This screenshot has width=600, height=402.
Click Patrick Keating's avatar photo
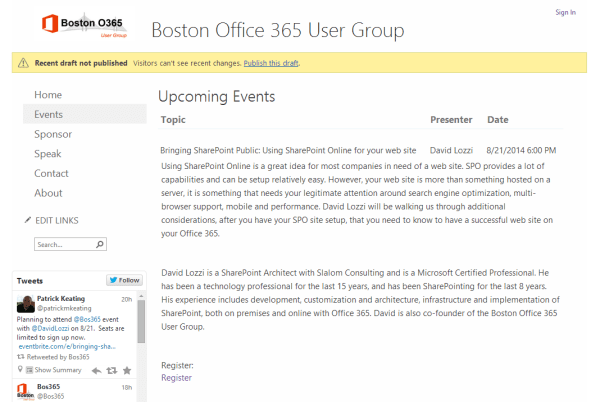[x=26, y=304]
